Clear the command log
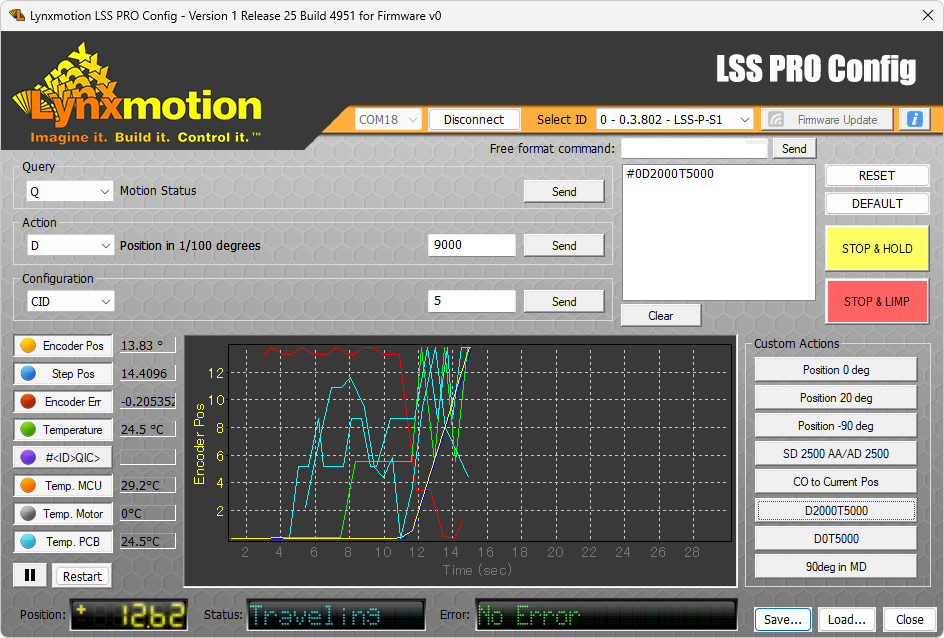 (660, 315)
